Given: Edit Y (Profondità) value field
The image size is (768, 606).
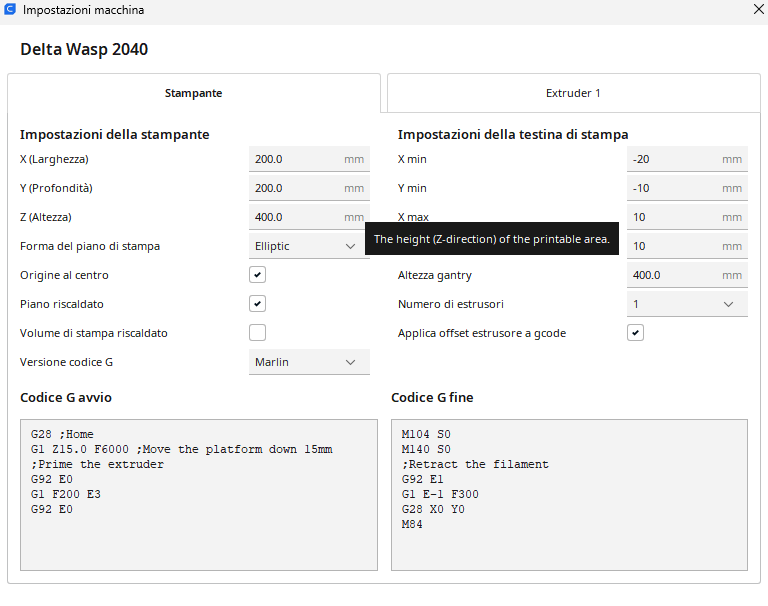Looking at the screenshot, I should [x=309, y=188].
